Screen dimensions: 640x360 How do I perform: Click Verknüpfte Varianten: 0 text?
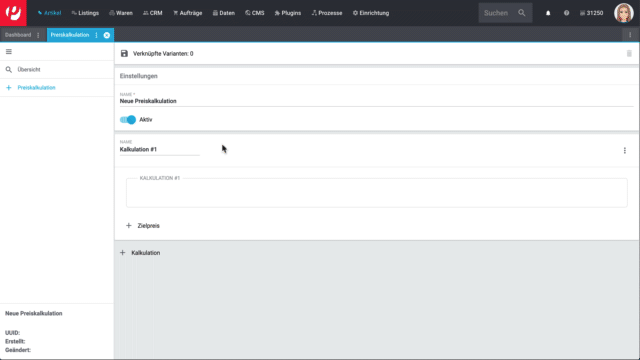163,53
